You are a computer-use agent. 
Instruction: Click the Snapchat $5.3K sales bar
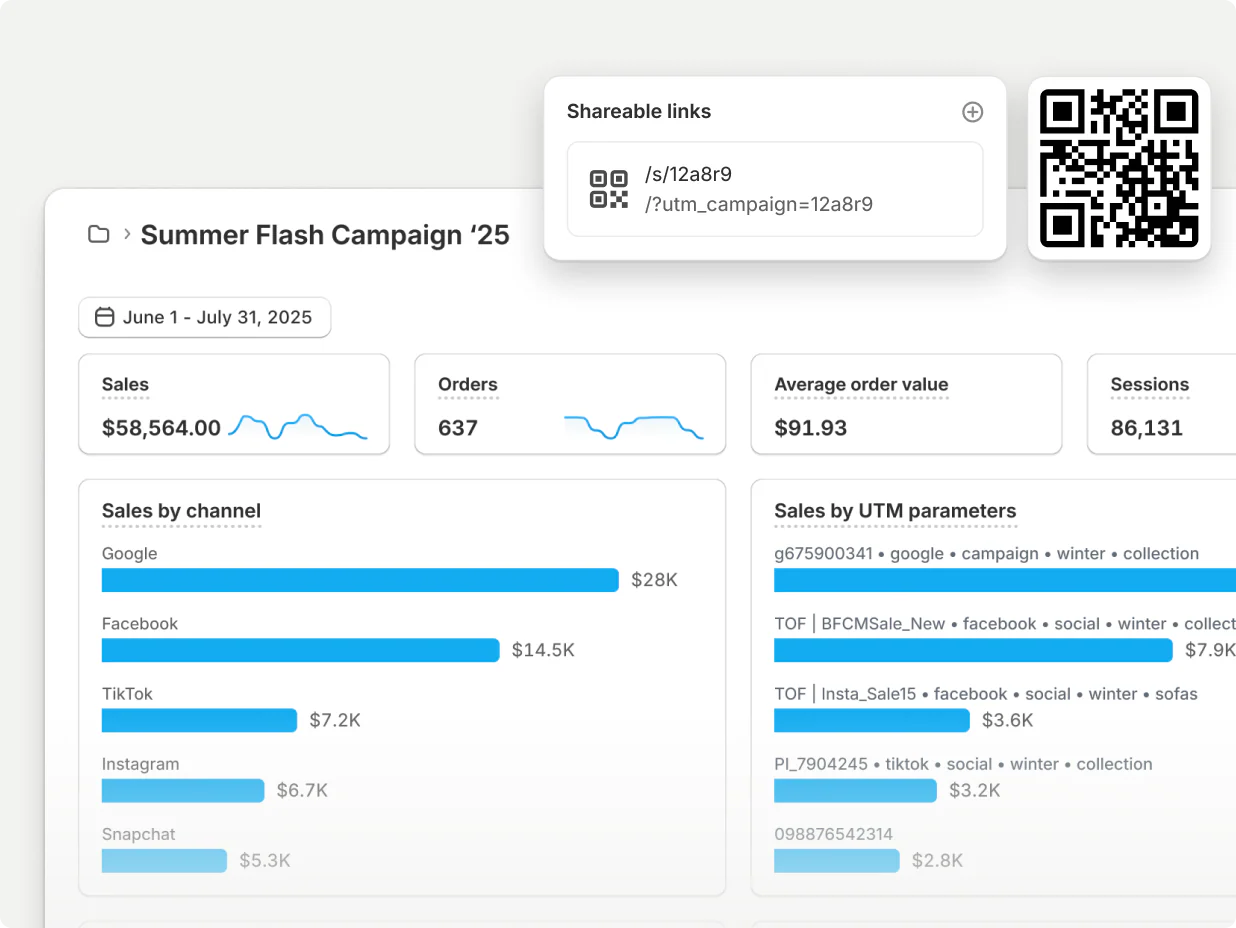164,860
